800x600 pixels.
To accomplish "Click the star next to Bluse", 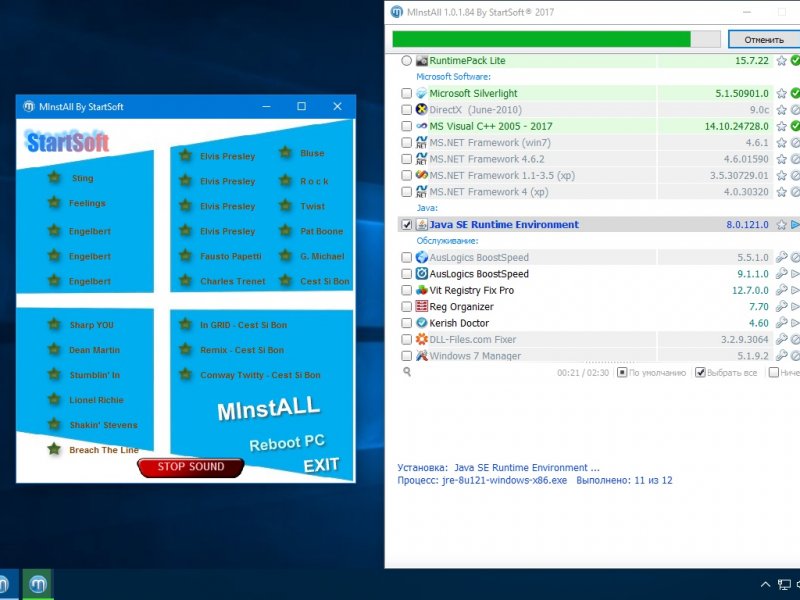I will [x=286, y=153].
